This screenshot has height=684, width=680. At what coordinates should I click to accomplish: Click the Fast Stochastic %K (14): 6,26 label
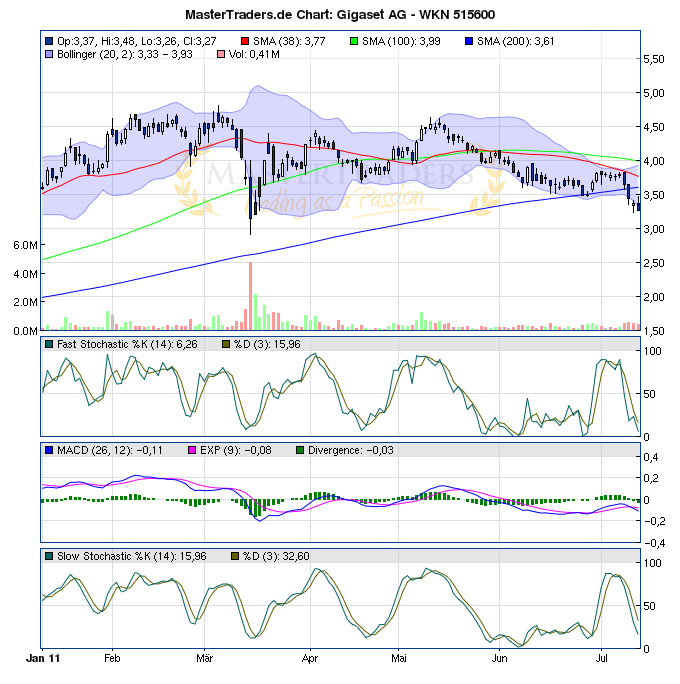click(127, 344)
